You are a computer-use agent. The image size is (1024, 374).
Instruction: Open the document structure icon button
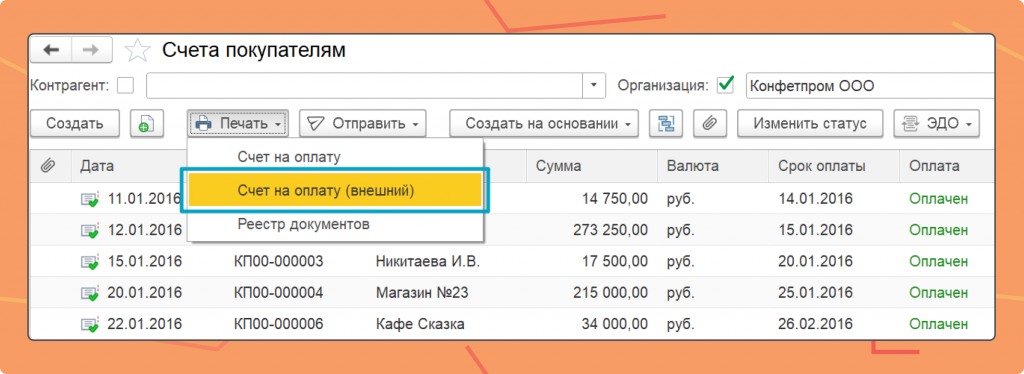tap(666, 123)
